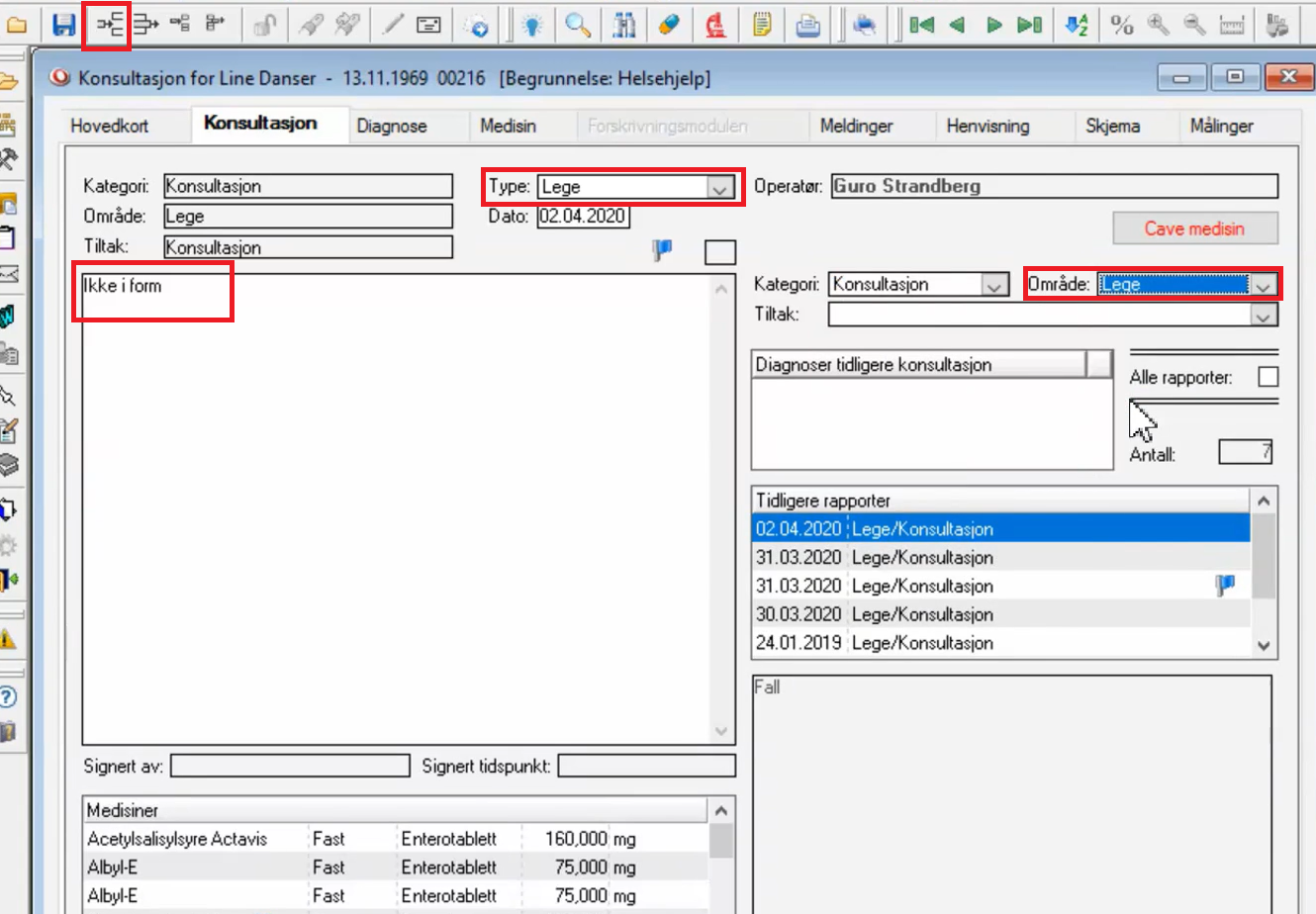
Task: Click the yellow warning triangle icon in sidebar
Action: click(x=8, y=639)
